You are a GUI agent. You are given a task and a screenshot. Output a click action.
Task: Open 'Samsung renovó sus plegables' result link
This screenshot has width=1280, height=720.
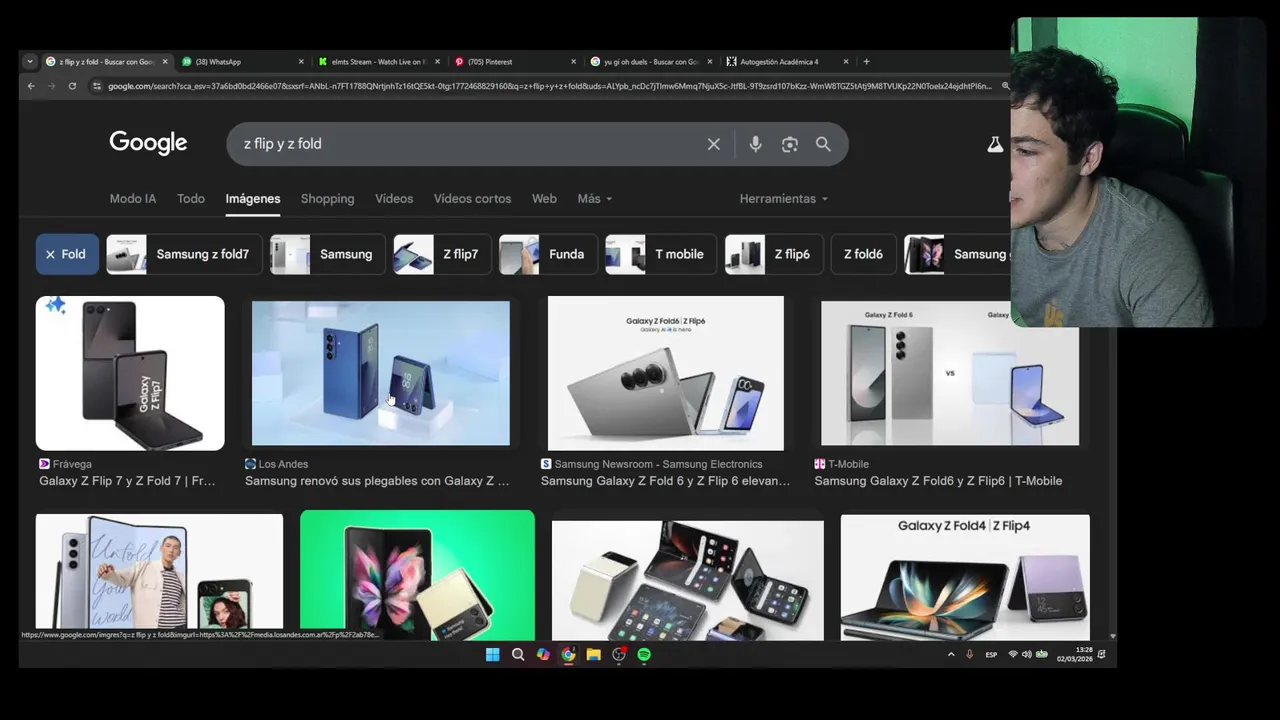click(377, 481)
